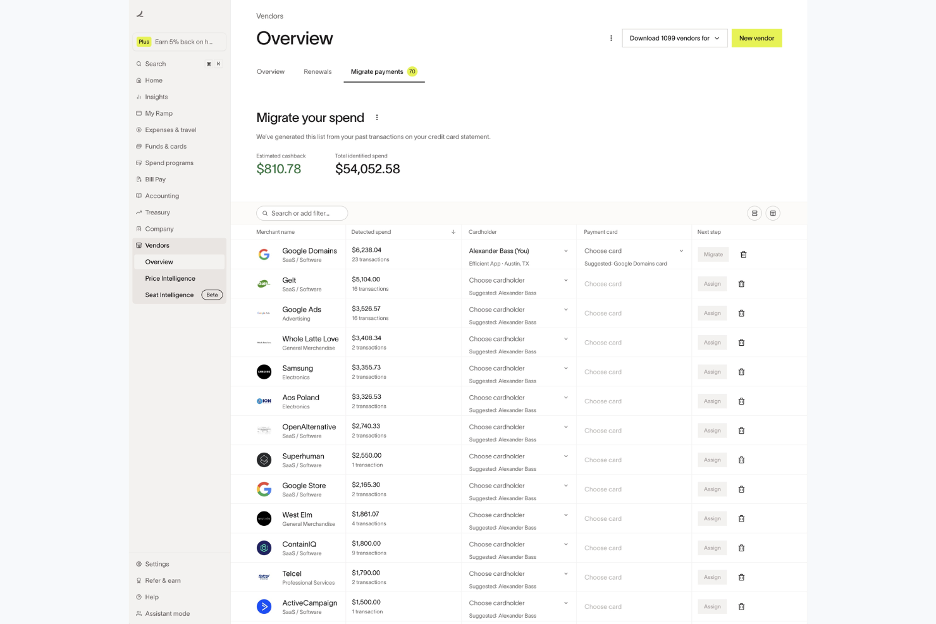Click the $810.78 estimated cashback value
The height and width of the screenshot is (624, 936).
[x=279, y=169]
